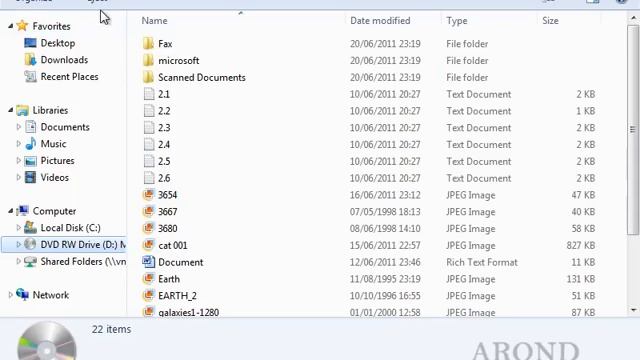This screenshot has width=640, height=360.
Task: Click the file list vertical scrollbar thumb
Action: coord(633,130)
